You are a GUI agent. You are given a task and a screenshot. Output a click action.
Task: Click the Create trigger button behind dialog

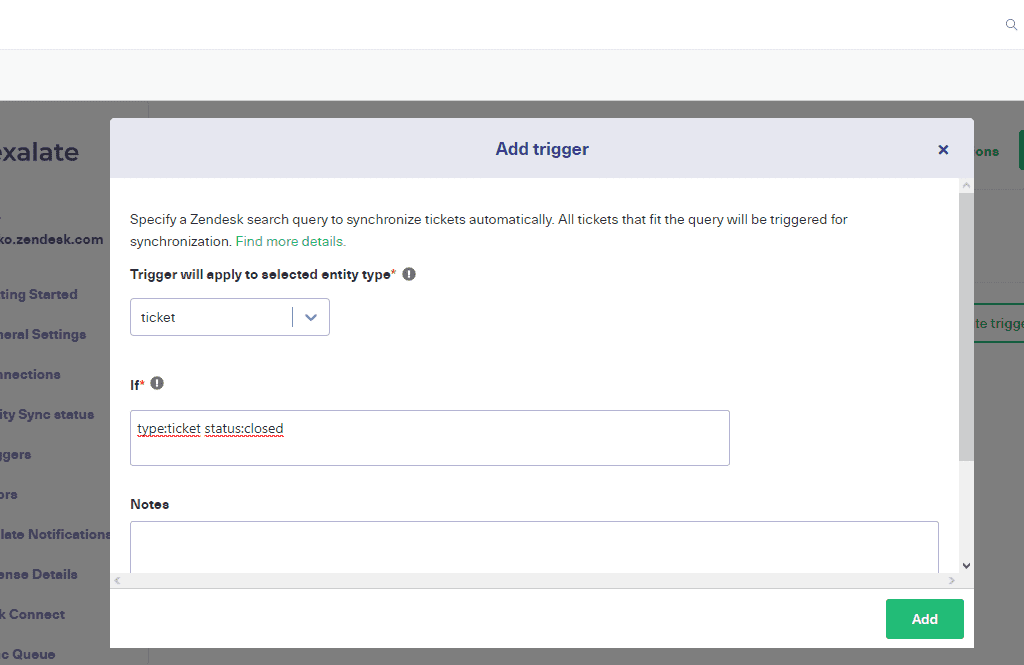click(x=999, y=323)
